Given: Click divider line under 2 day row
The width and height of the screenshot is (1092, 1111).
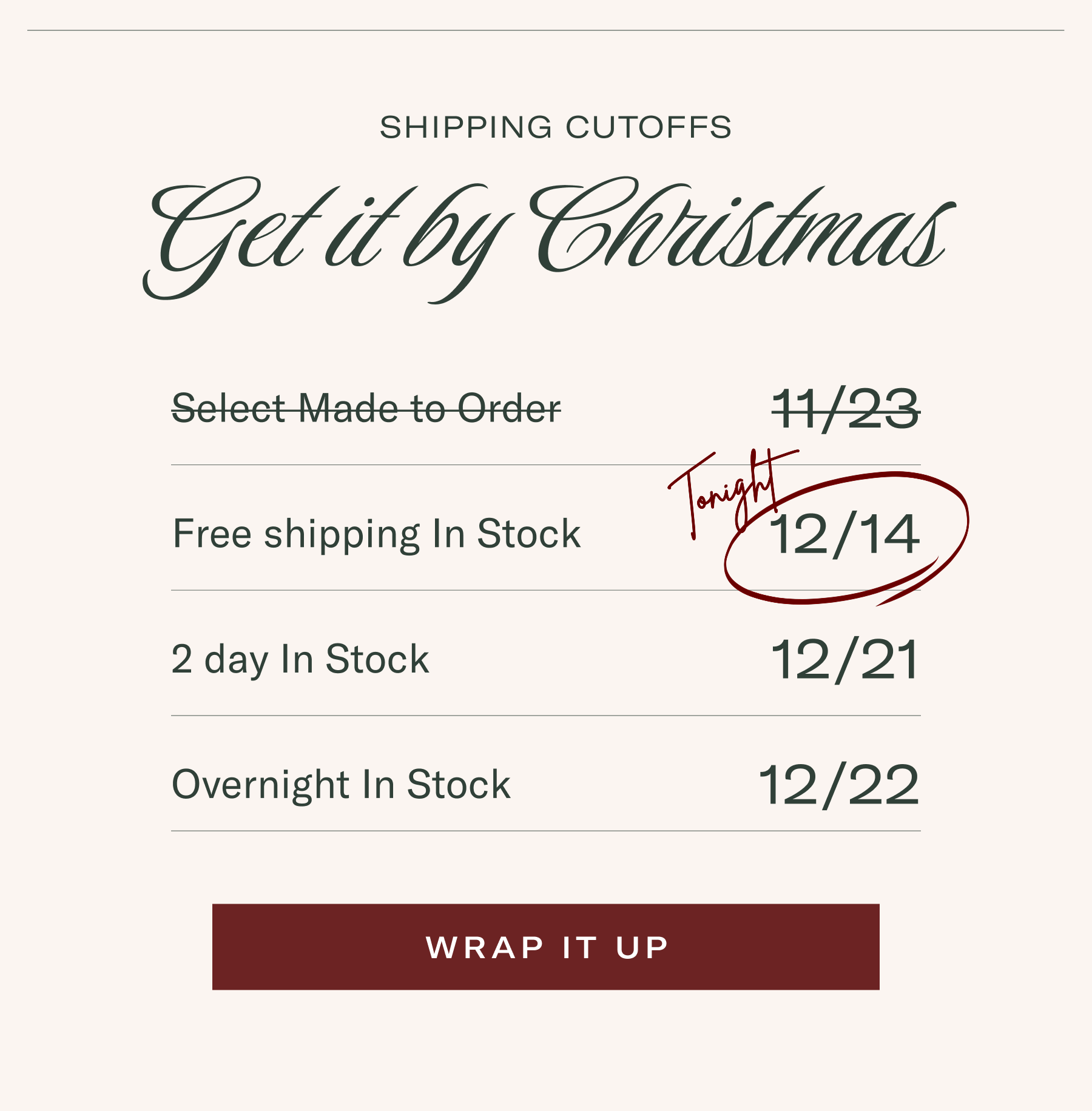Looking at the screenshot, I should pos(545,716).
